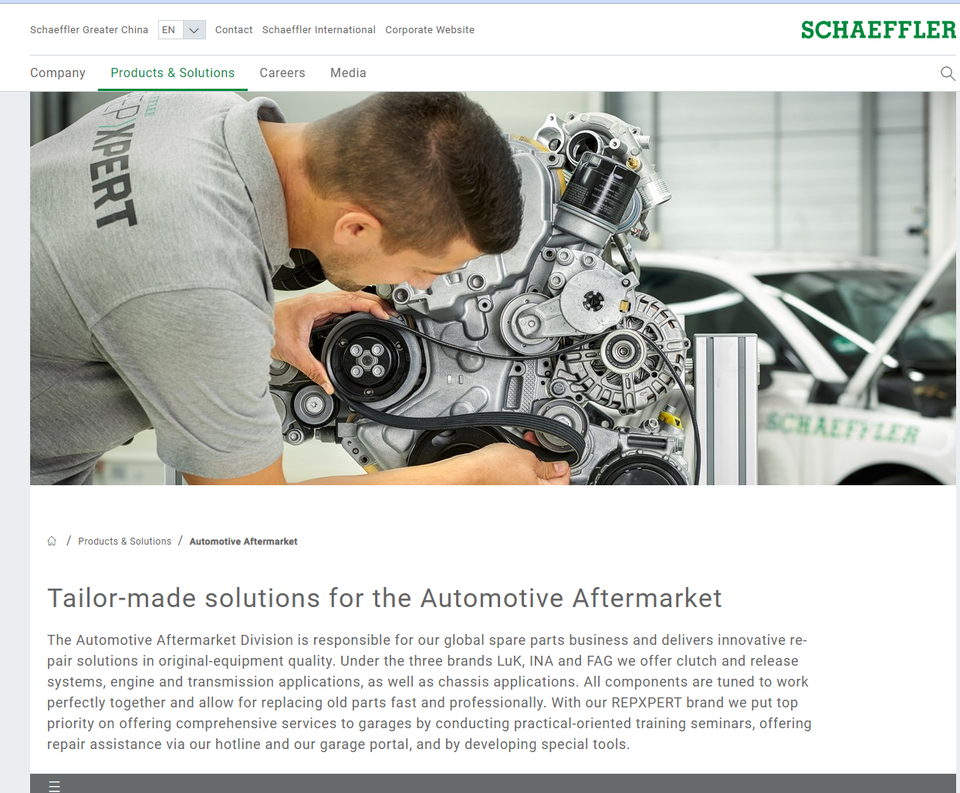Open the Products & Solutions tab
The image size is (960, 793).
[x=173, y=73]
